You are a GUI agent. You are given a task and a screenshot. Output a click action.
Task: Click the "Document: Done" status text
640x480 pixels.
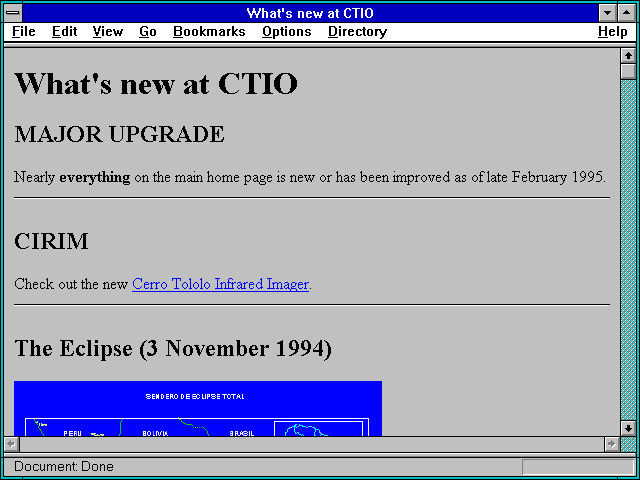64,466
